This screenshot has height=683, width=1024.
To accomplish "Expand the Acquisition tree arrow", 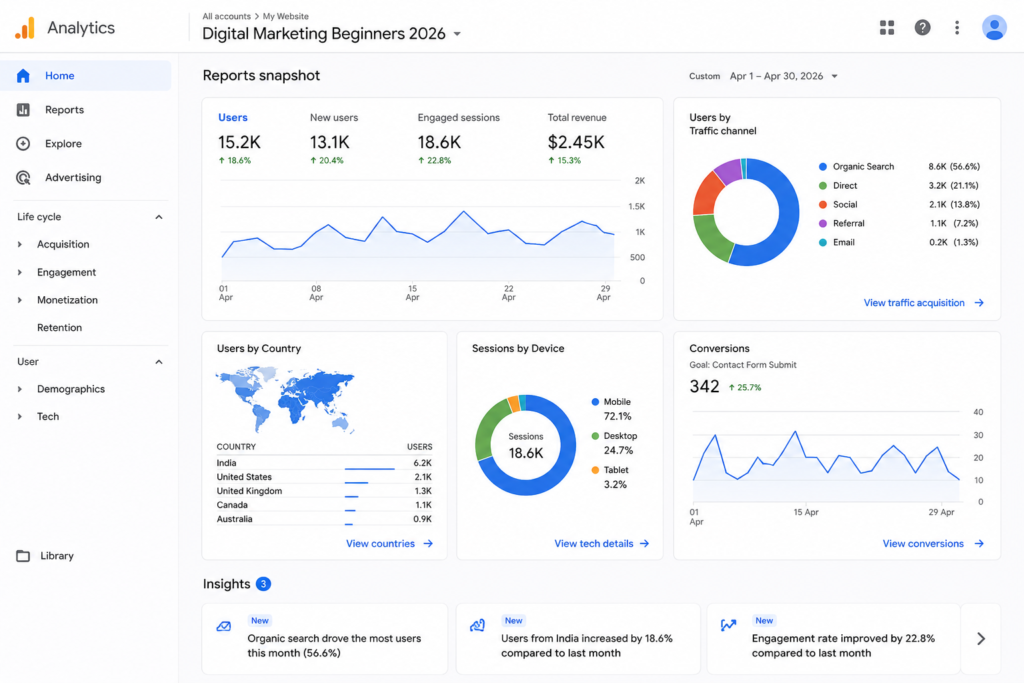I will (20, 244).
